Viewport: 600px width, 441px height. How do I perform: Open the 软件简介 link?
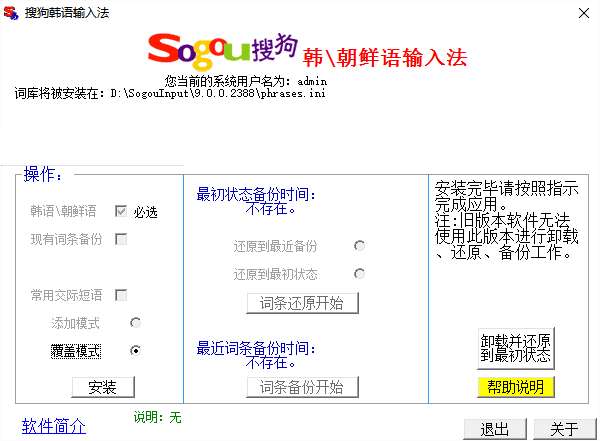pyautogui.click(x=54, y=426)
